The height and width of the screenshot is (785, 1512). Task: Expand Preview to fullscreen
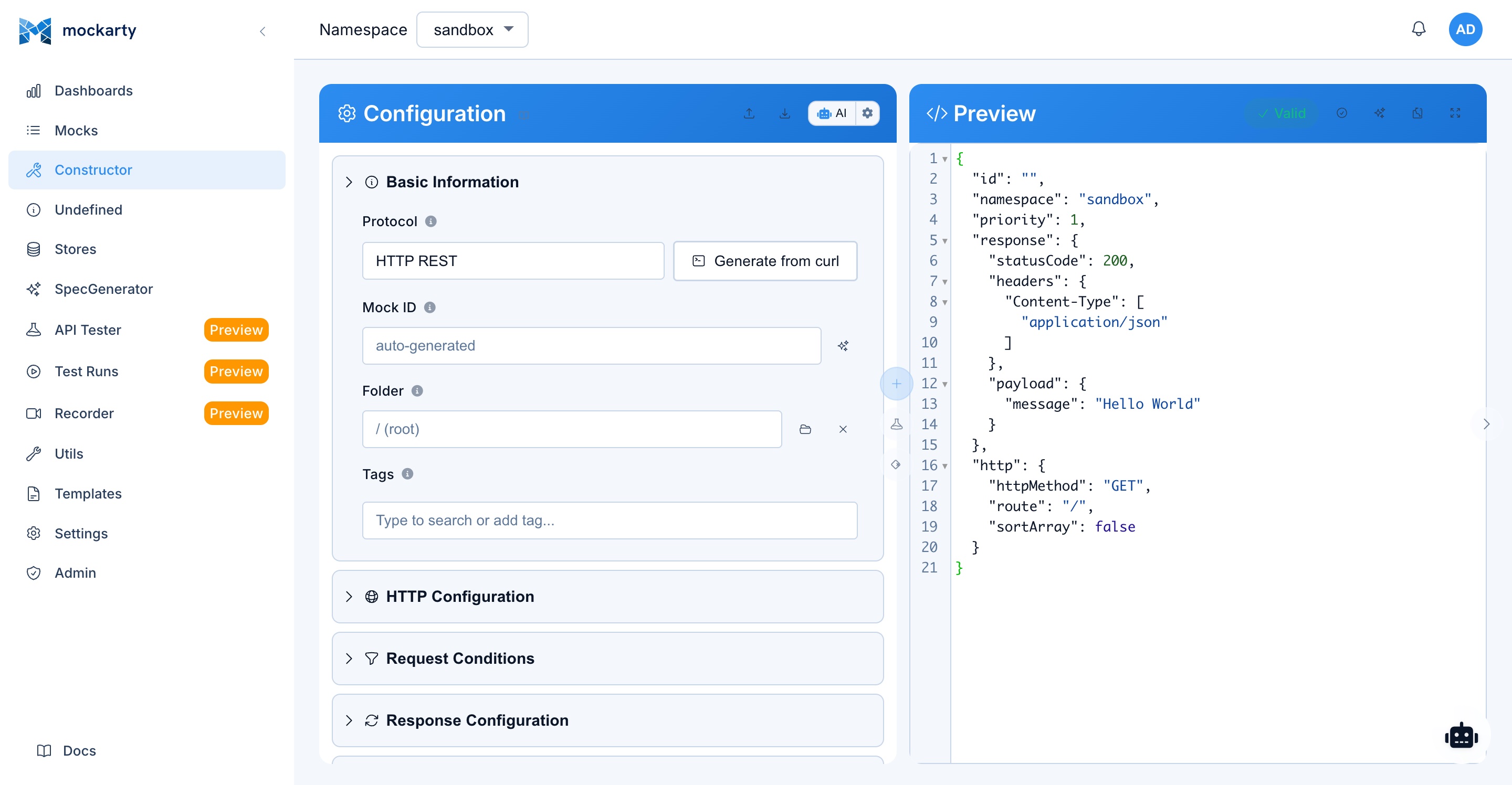pos(1455,113)
